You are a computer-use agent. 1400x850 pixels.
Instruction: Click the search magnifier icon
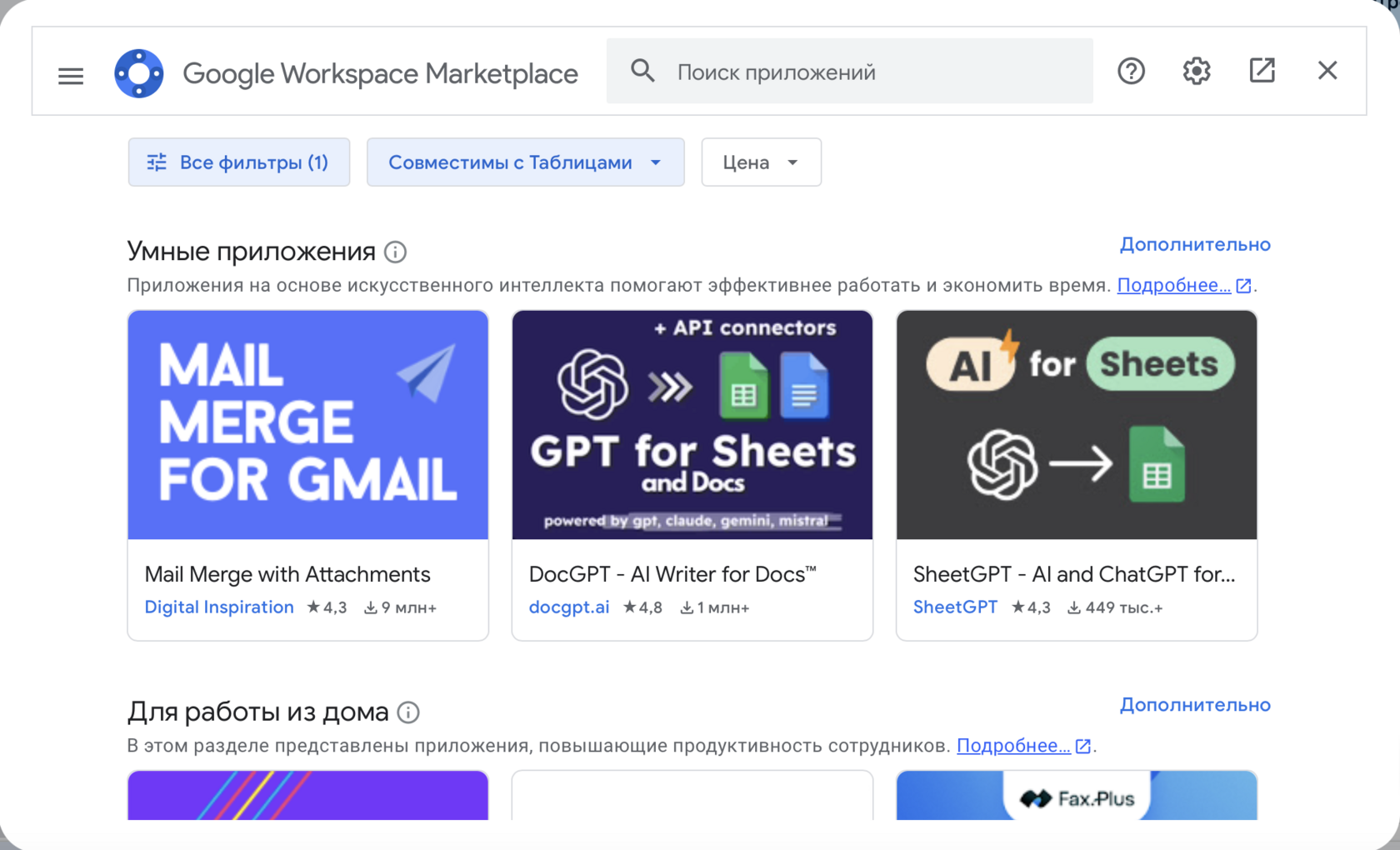point(642,71)
